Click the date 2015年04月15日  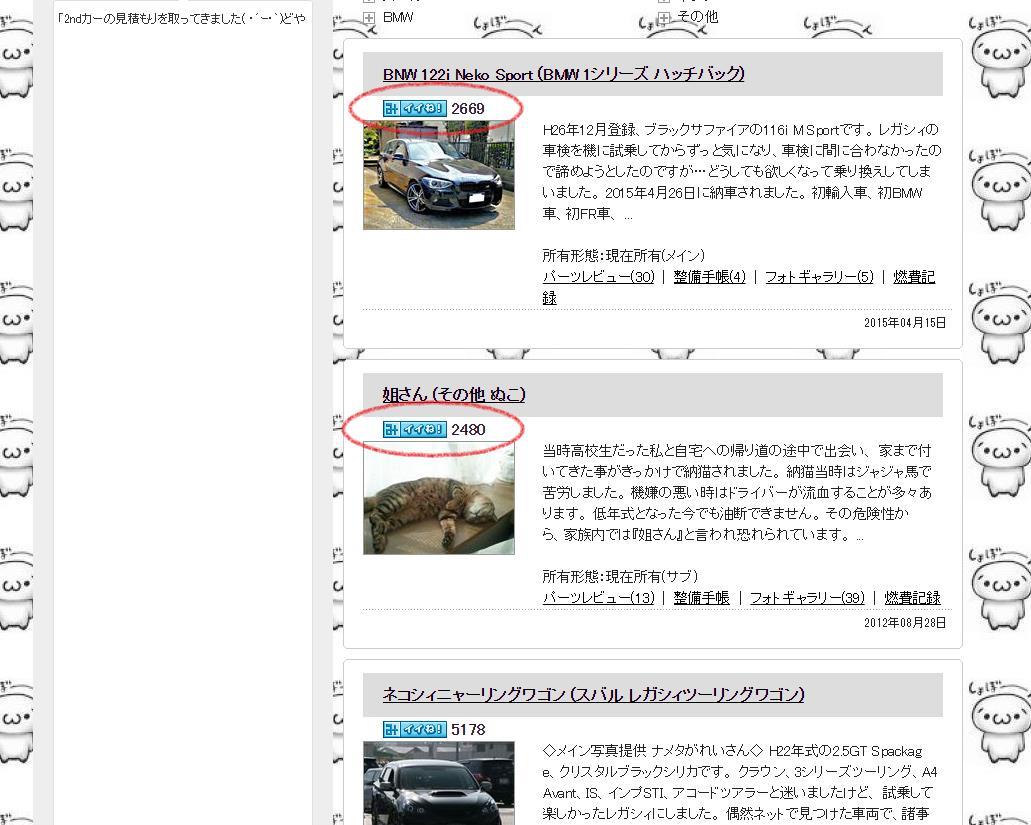905,323
